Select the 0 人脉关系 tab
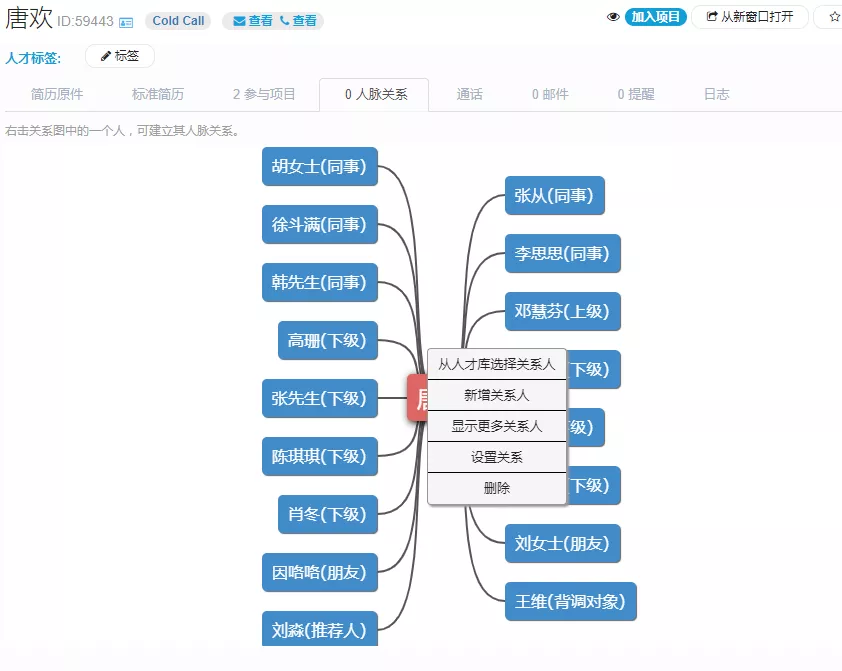The image size is (842, 671). click(x=374, y=95)
